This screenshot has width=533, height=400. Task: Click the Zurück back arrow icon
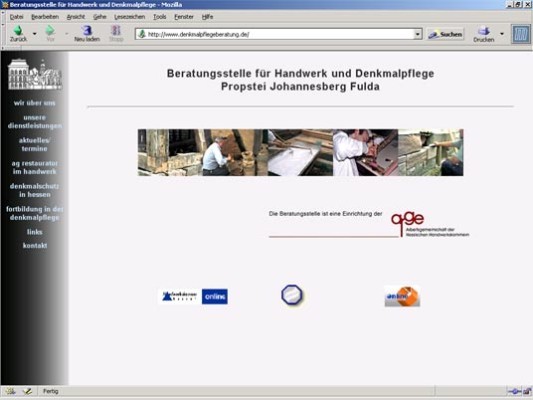tap(18, 31)
